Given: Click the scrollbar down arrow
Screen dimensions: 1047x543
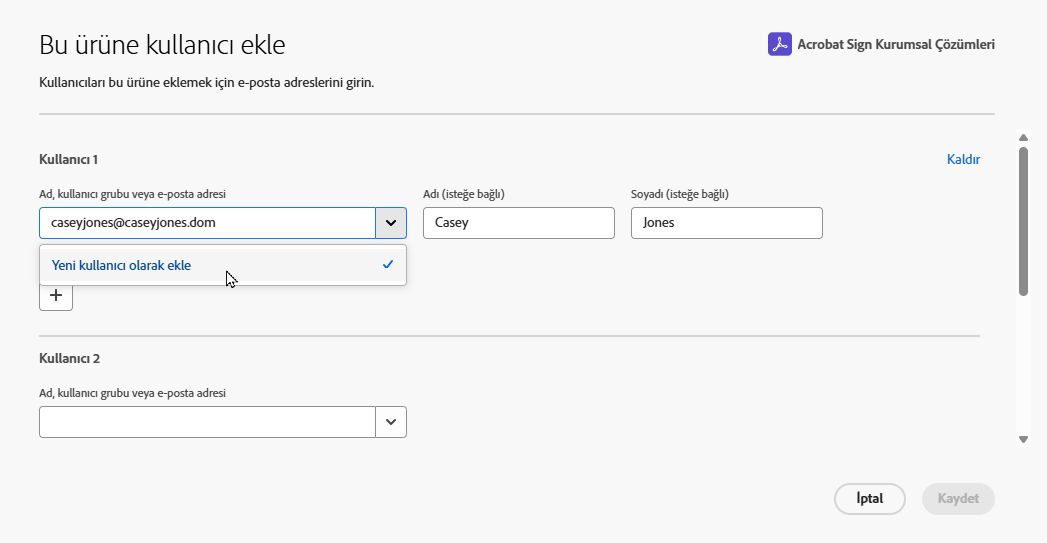Looking at the screenshot, I should (x=1023, y=438).
